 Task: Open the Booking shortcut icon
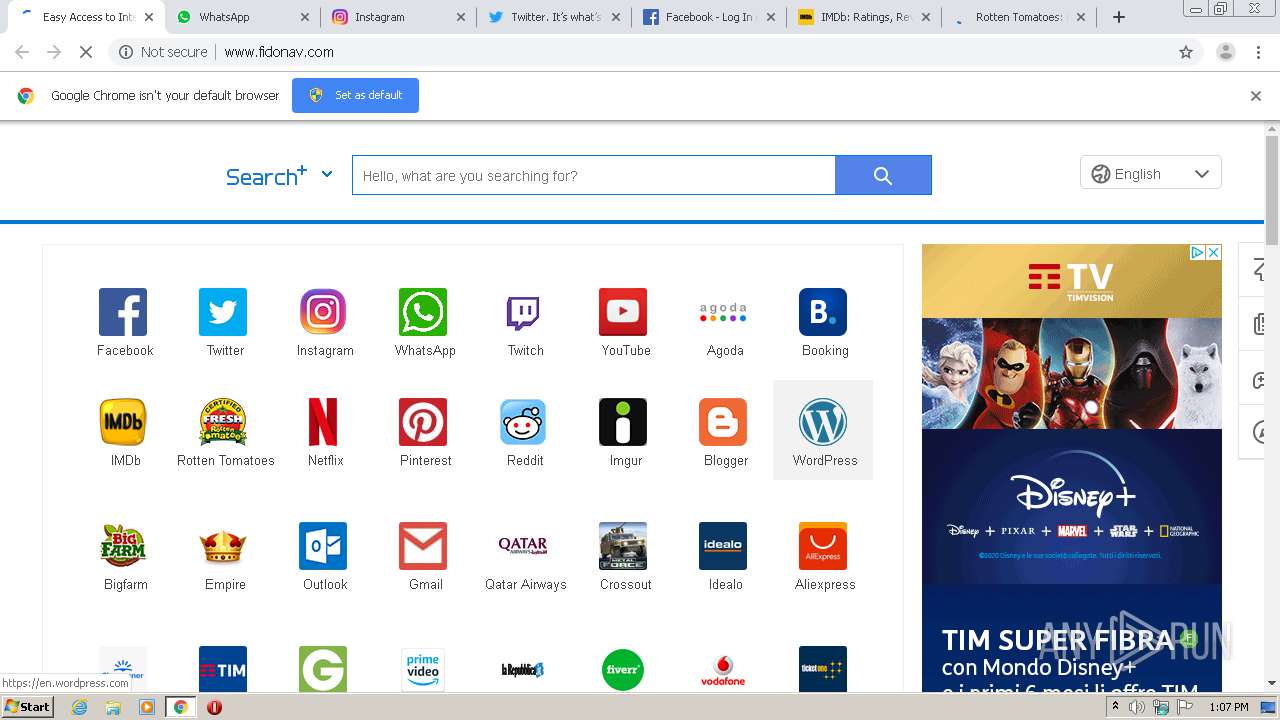tap(823, 312)
